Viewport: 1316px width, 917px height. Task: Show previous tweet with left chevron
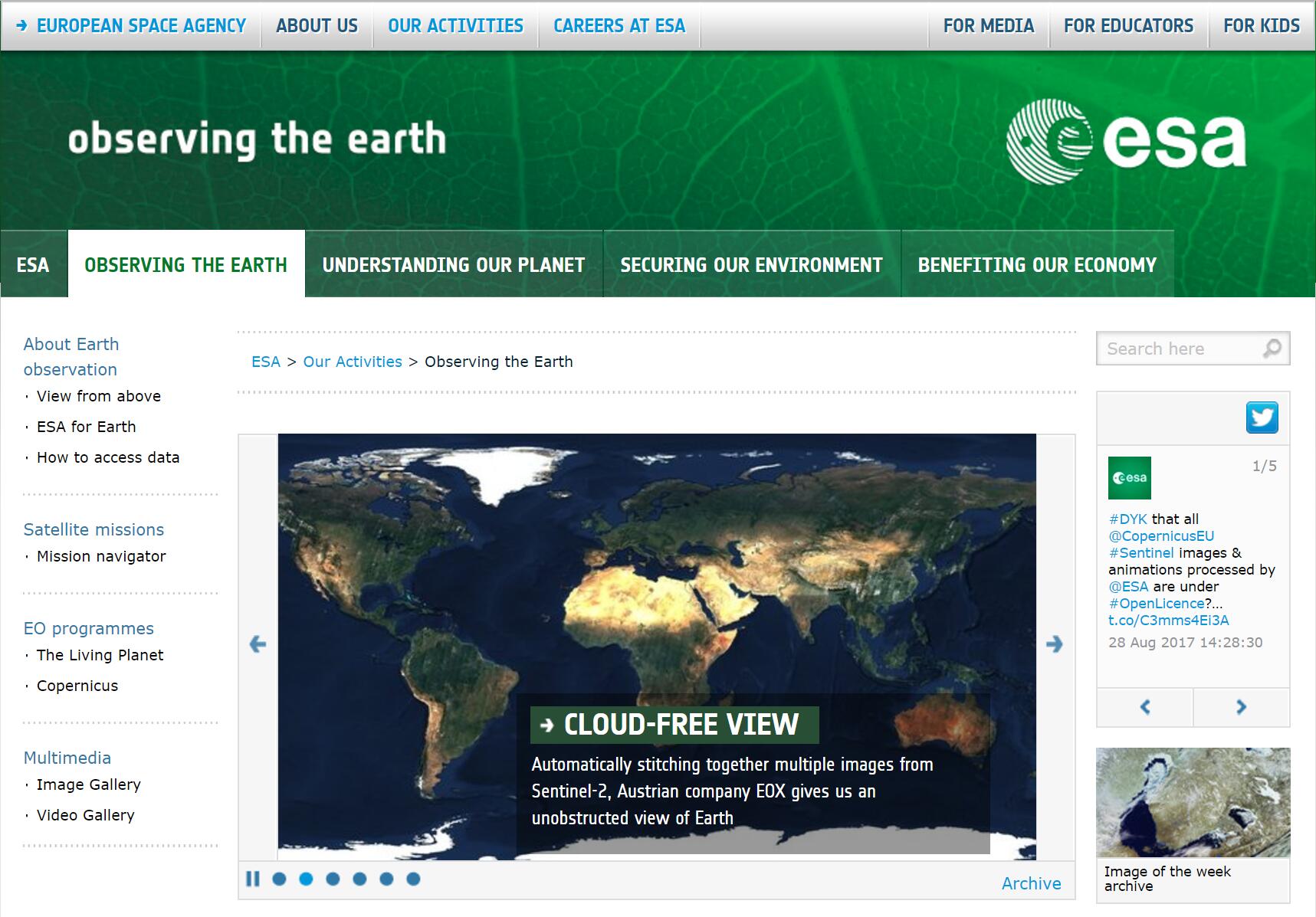tap(1145, 707)
